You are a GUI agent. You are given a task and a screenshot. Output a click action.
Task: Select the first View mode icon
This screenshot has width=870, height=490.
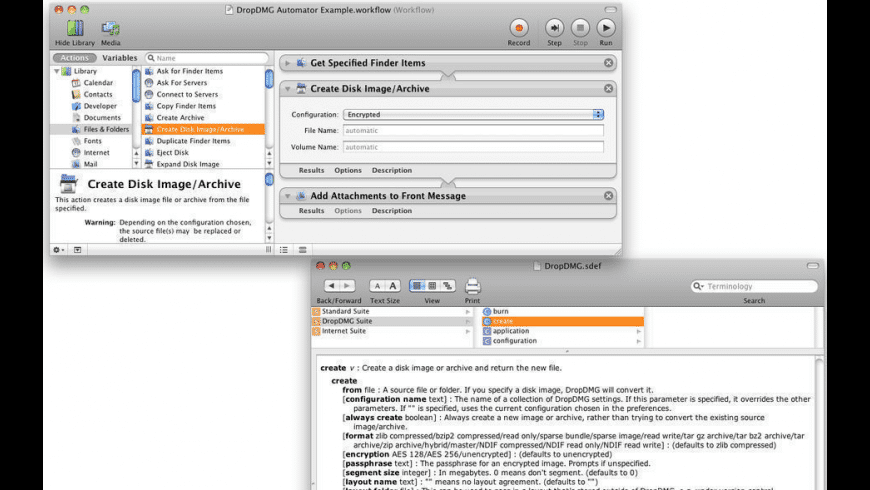click(417, 286)
